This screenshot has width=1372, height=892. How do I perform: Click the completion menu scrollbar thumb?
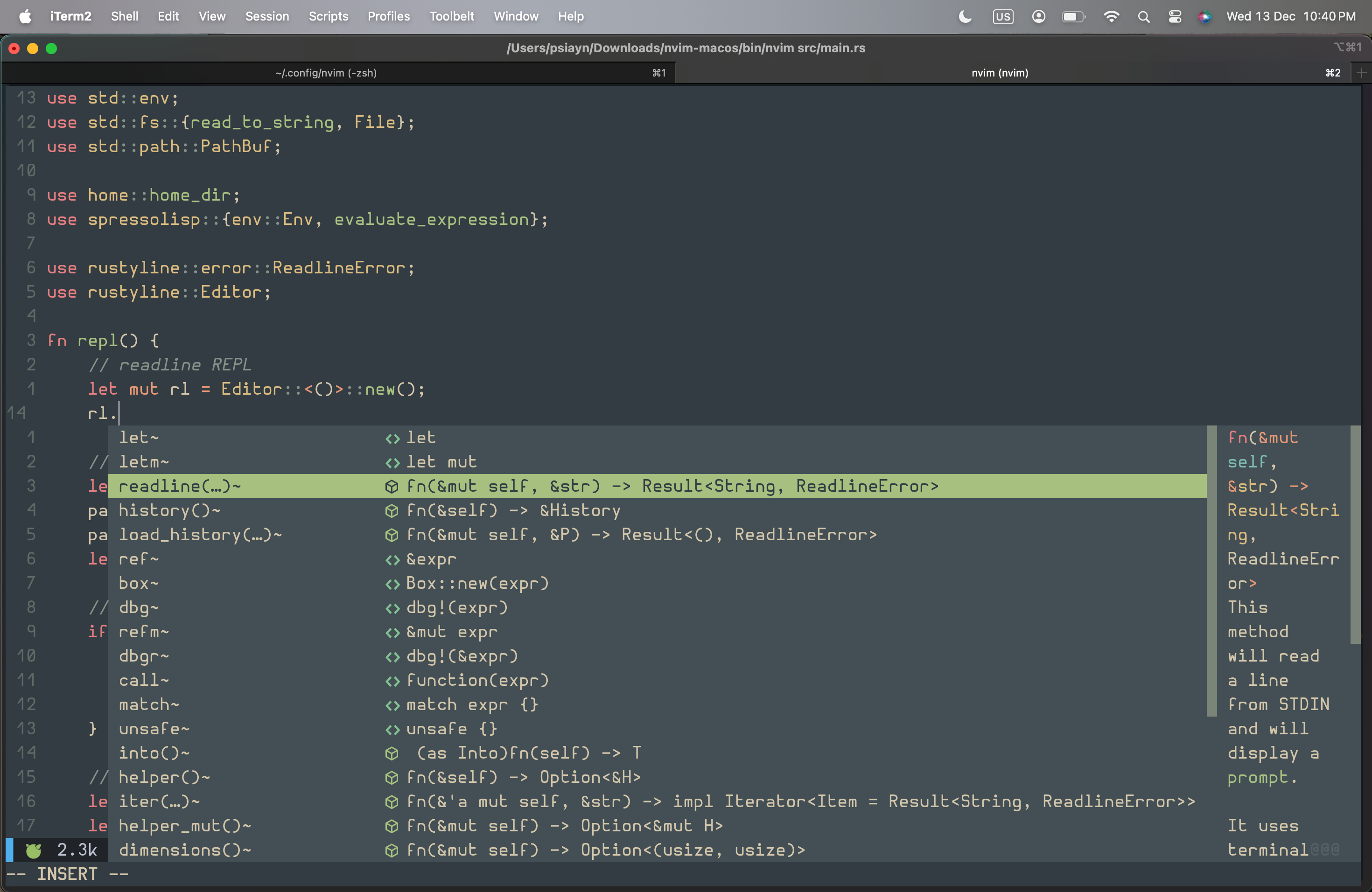[1212, 571]
